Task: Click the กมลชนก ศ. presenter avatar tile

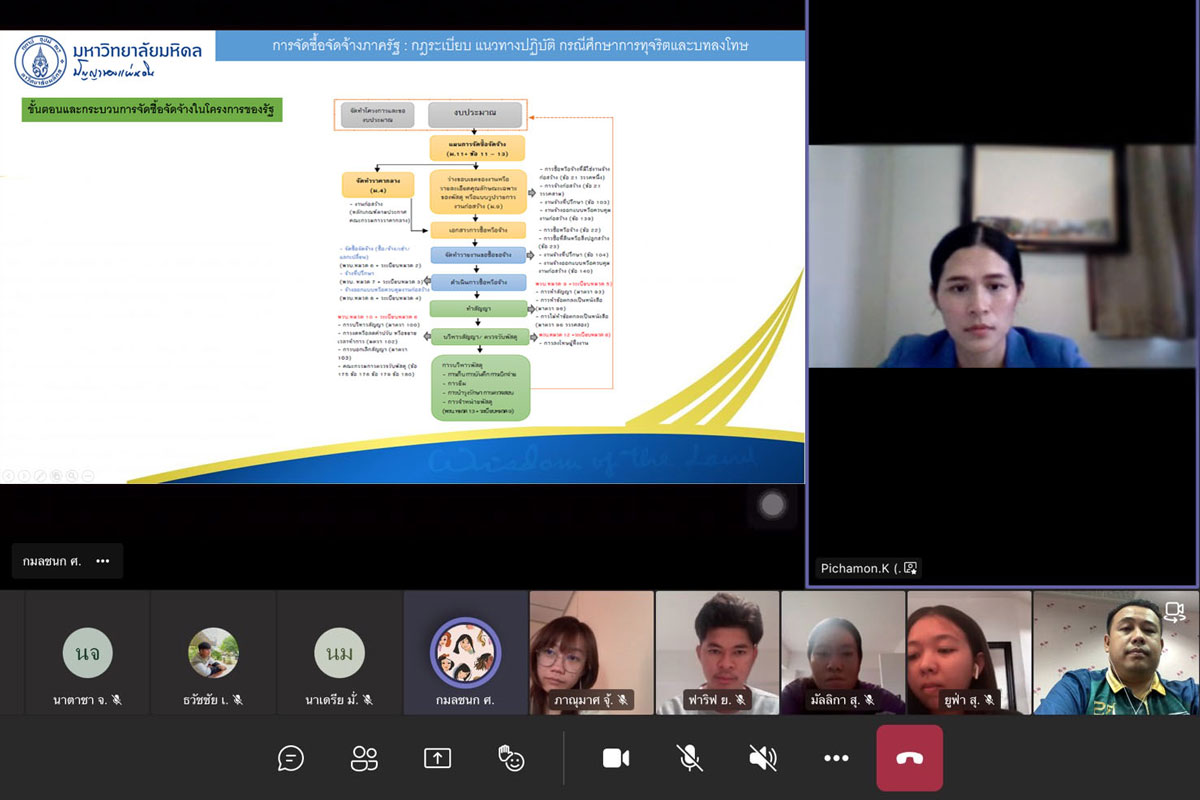Action: (465, 651)
